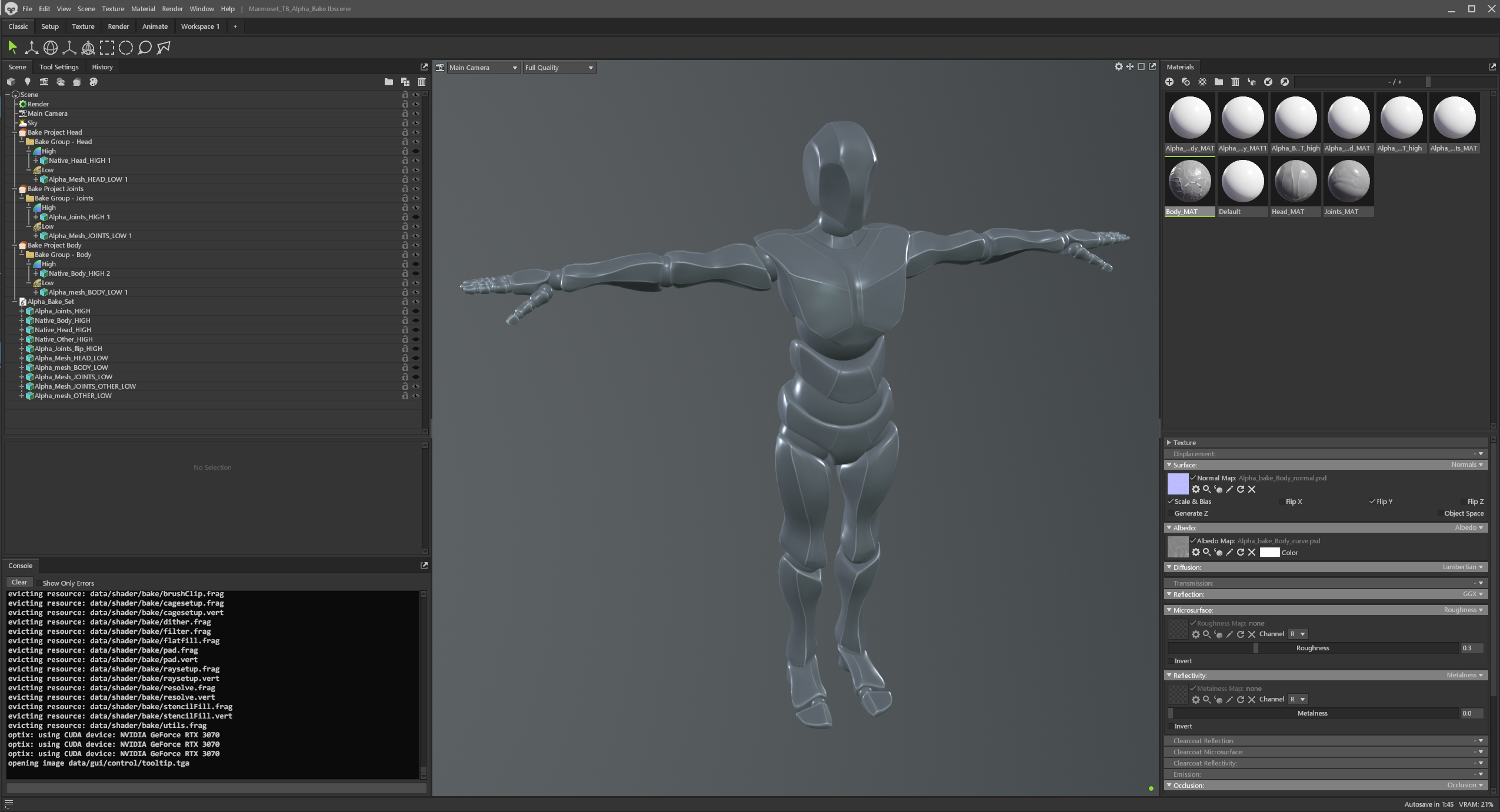Choose the polygon selection tool
Image resolution: width=1500 pixels, height=812 pixels.
coord(164,48)
